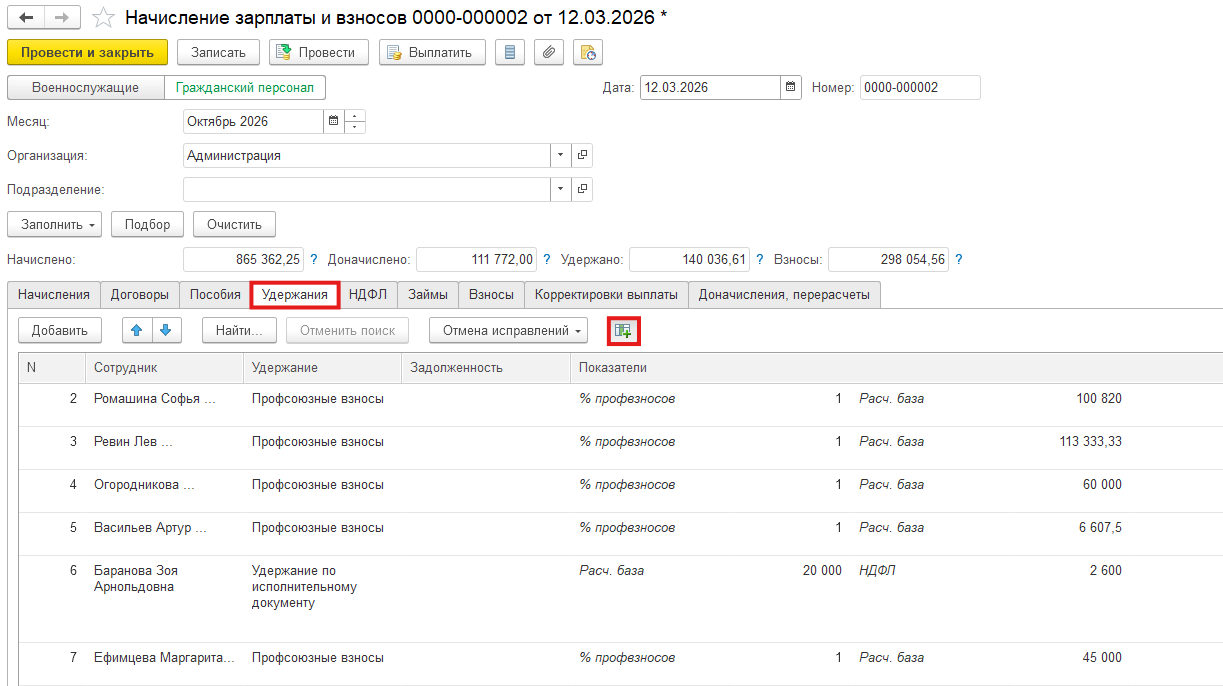Image resolution: width=1223 pixels, height=686 pixels.
Task: Open the Начисления tab
Action: click(x=54, y=295)
